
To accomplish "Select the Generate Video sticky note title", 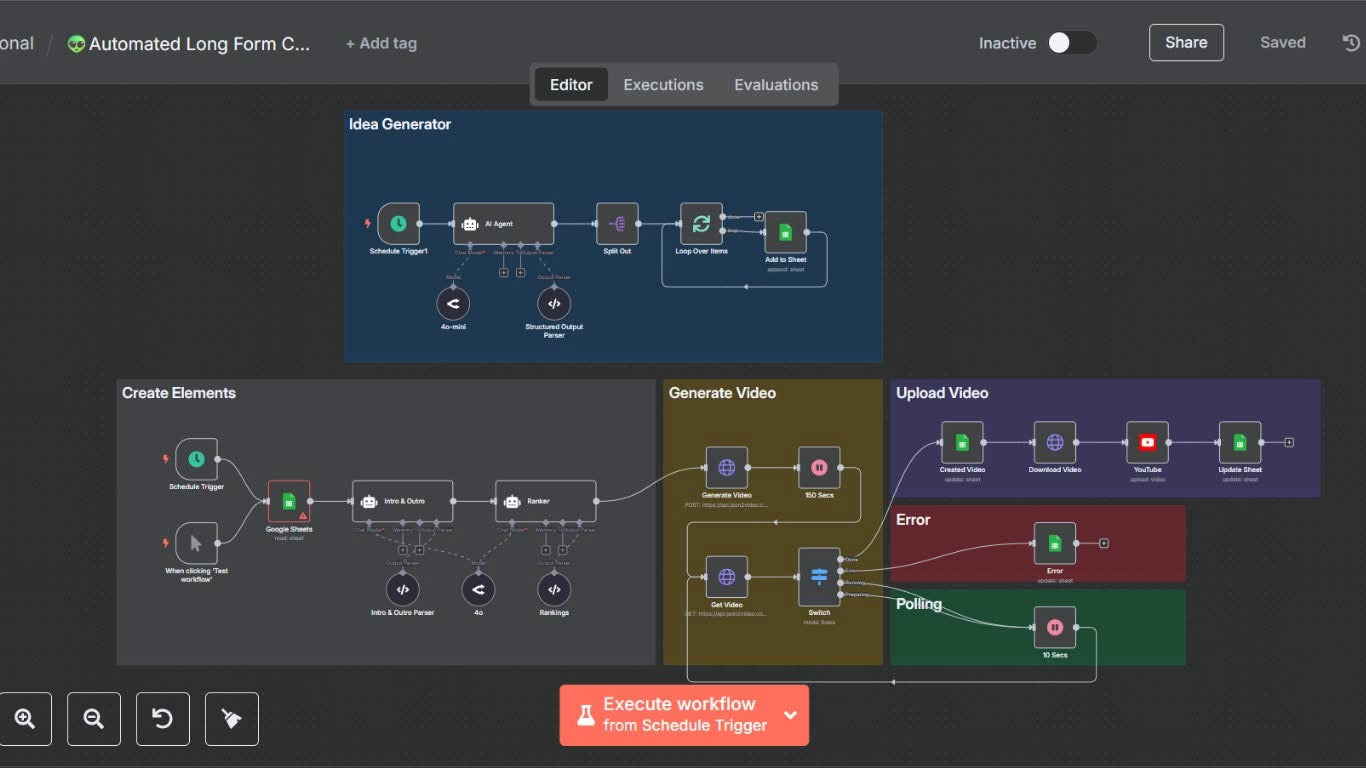I will pyautogui.click(x=722, y=393).
